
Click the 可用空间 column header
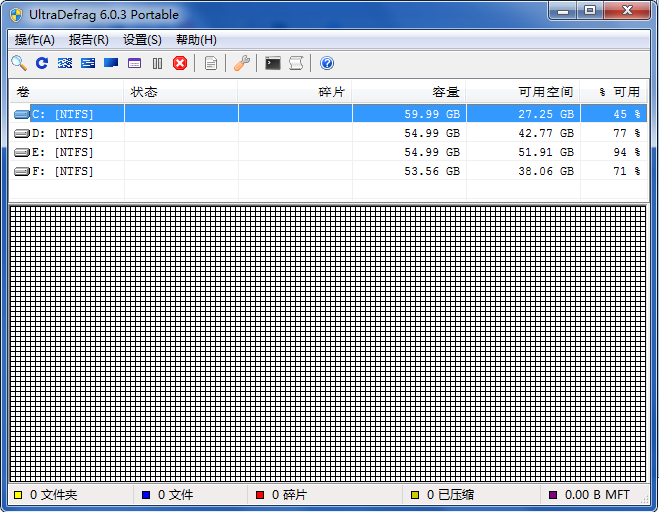click(523, 92)
